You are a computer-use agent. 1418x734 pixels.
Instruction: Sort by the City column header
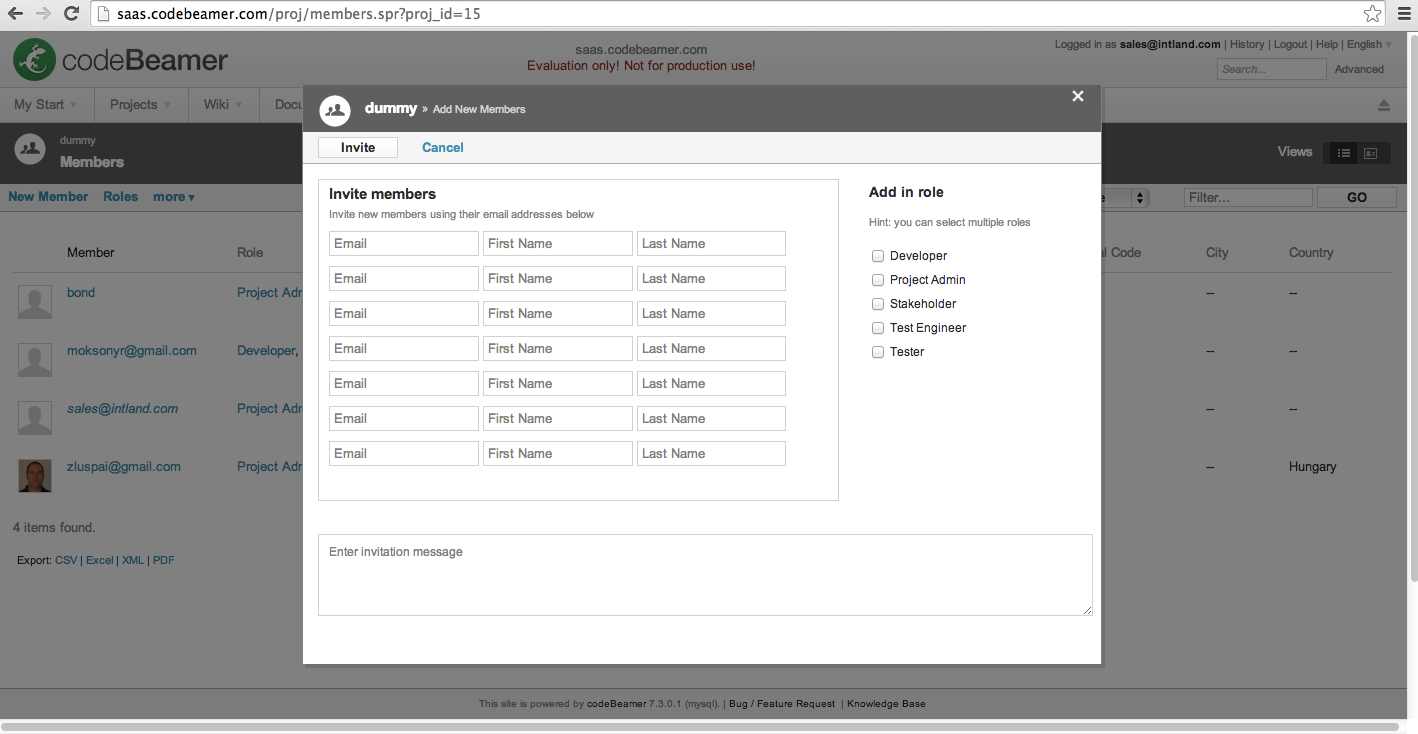[x=1217, y=253]
